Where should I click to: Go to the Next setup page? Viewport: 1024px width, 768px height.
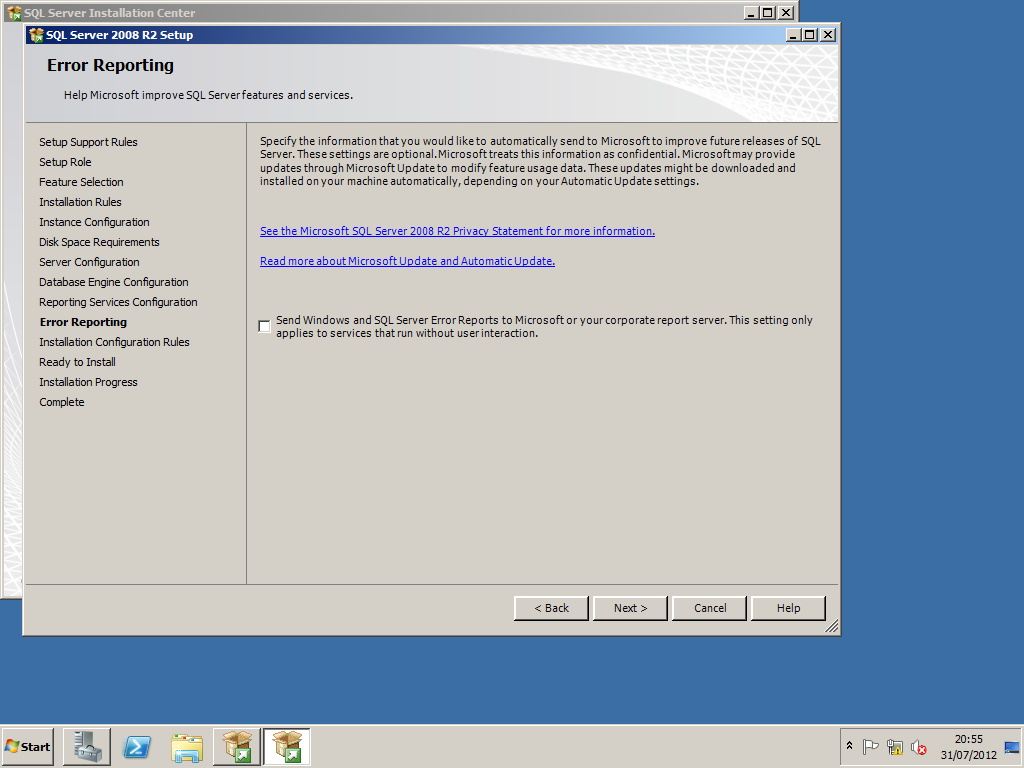tap(630, 608)
